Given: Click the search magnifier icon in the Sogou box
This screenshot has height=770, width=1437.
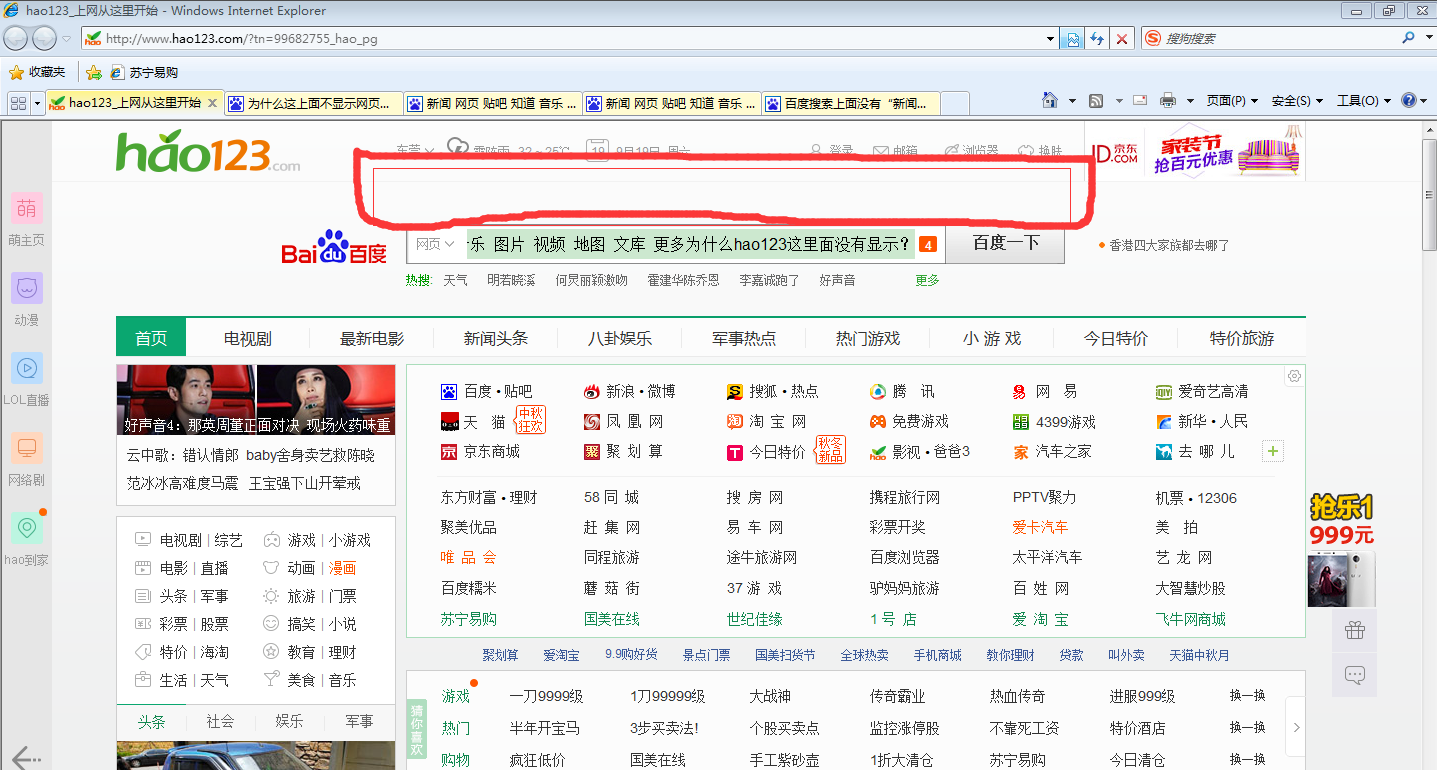Looking at the screenshot, I should click(x=1408, y=38).
